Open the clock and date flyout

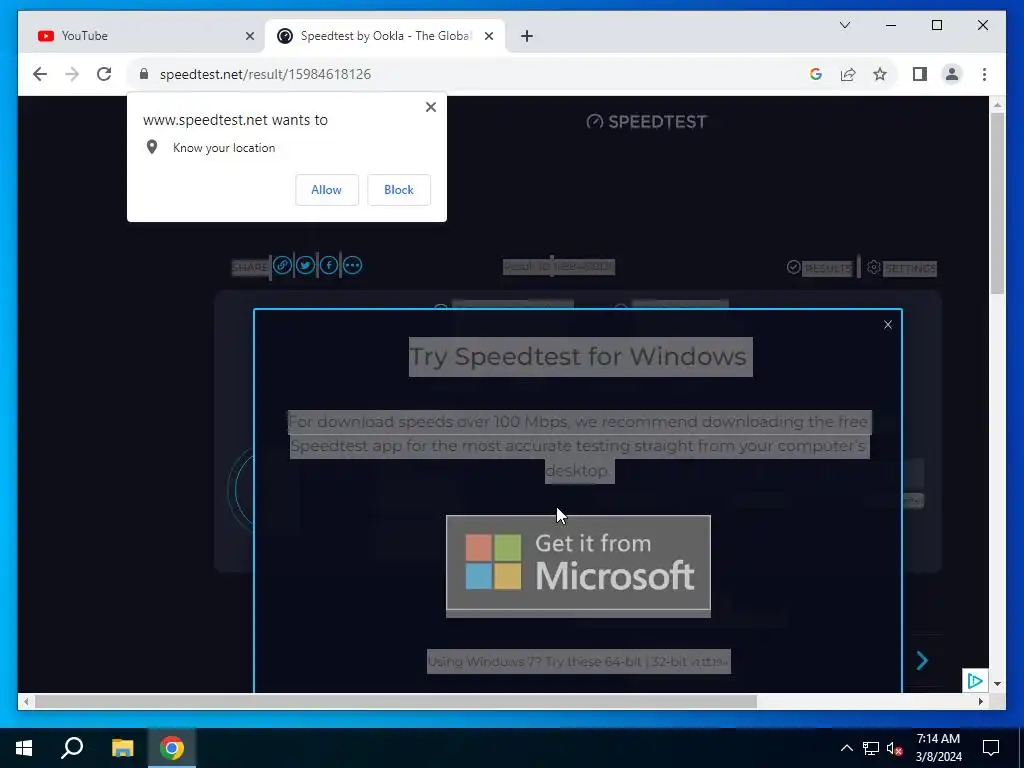pyautogui.click(x=938, y=748)
